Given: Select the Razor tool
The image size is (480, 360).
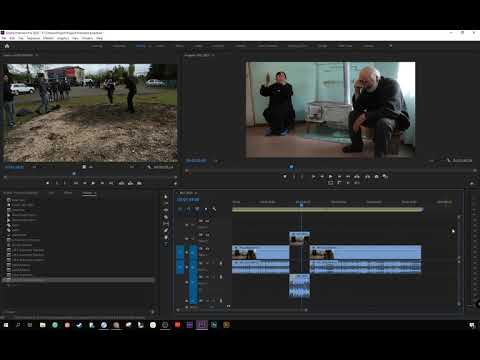Looking at the screenshot, I should tap(166, 217).
